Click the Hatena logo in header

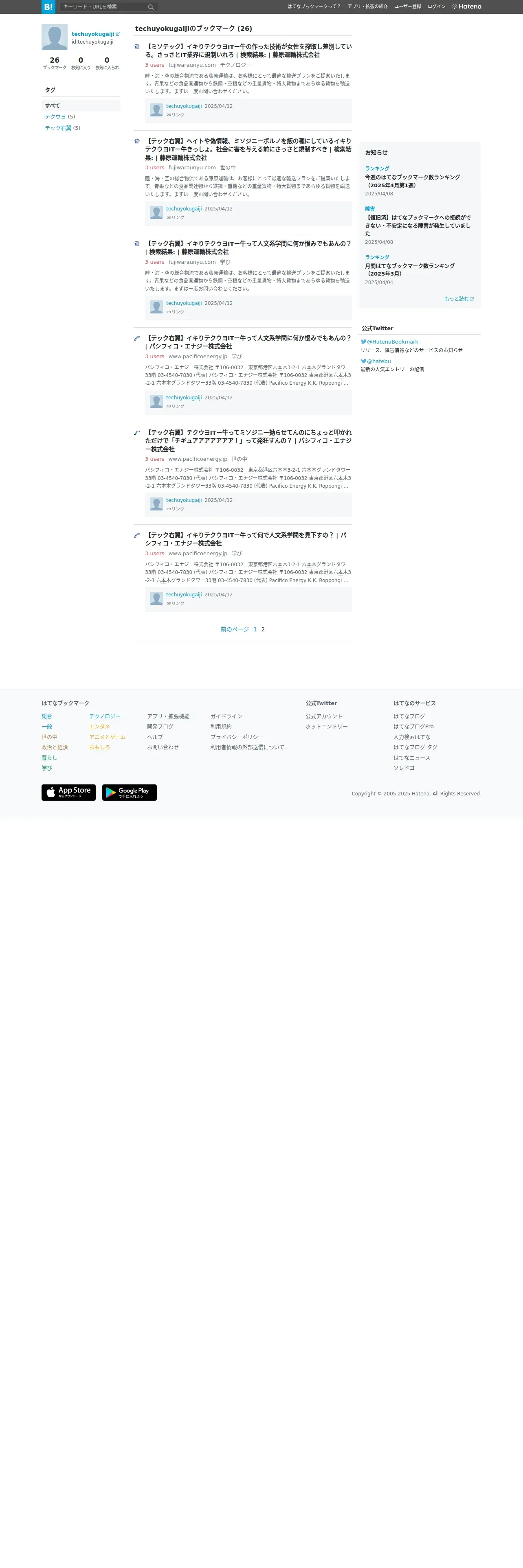click(466, 7)
